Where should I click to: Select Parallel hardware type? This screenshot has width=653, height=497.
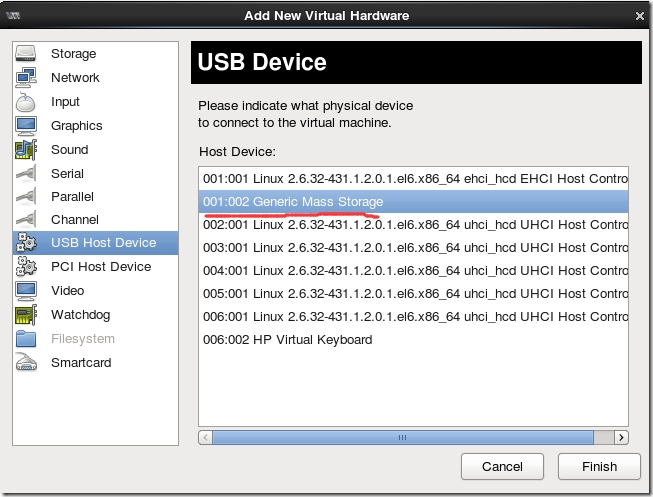(x=72, y=197)
